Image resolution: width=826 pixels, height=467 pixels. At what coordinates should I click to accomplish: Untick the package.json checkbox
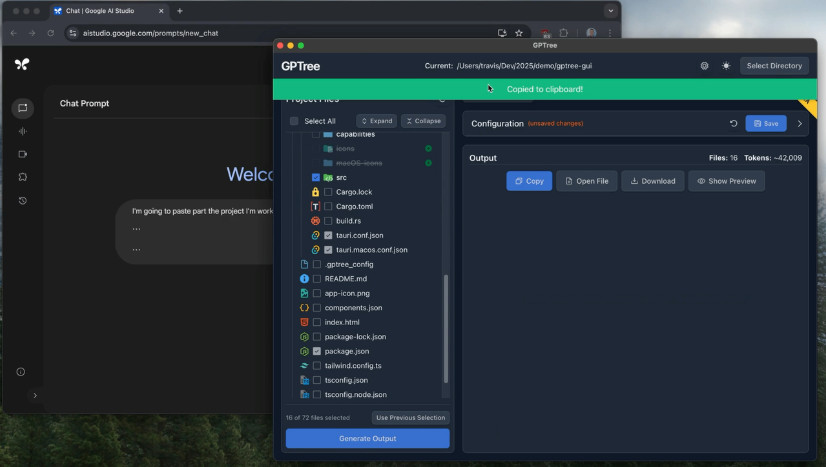point(317,351)
